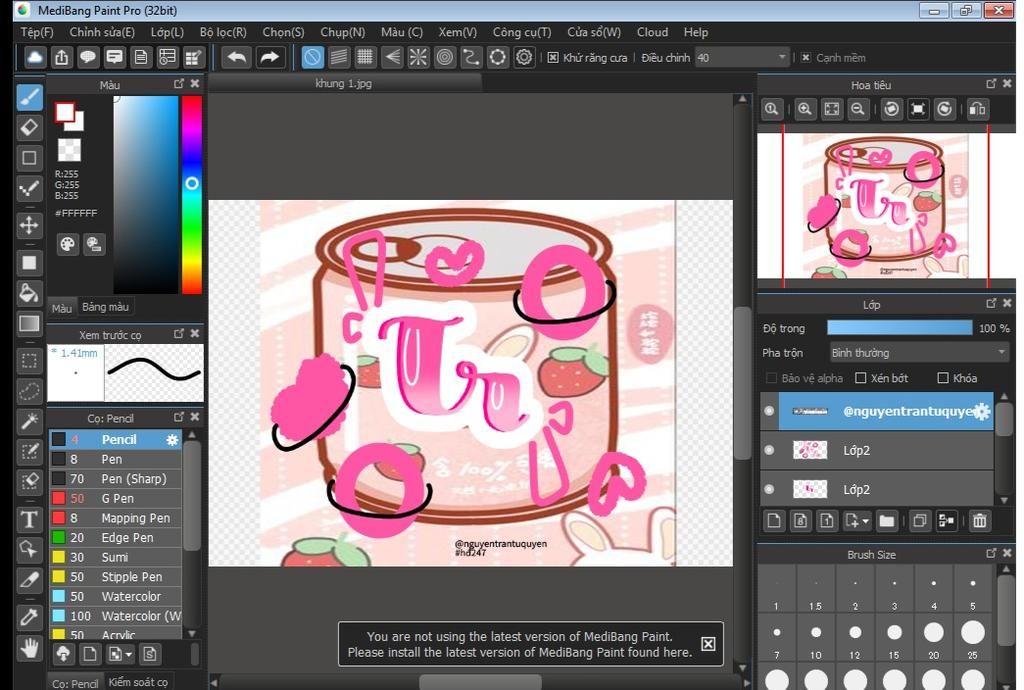This screenshot has width=1024, height=690.
Task: Select the Eyedropper tool
Action: coord(29,617)
